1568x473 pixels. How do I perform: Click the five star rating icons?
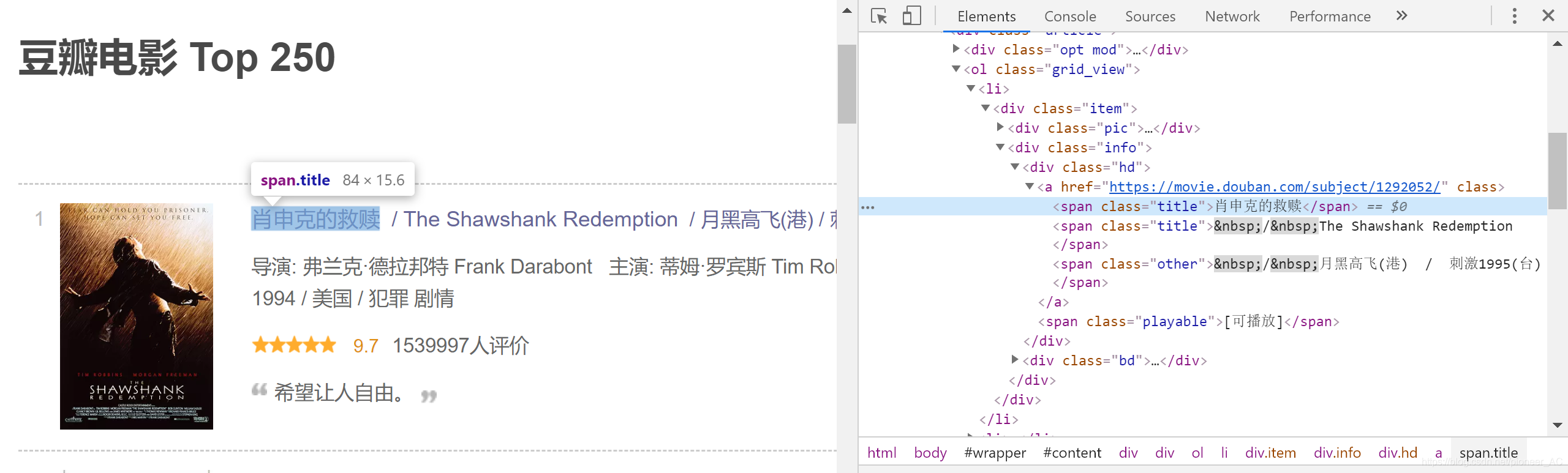294,345
